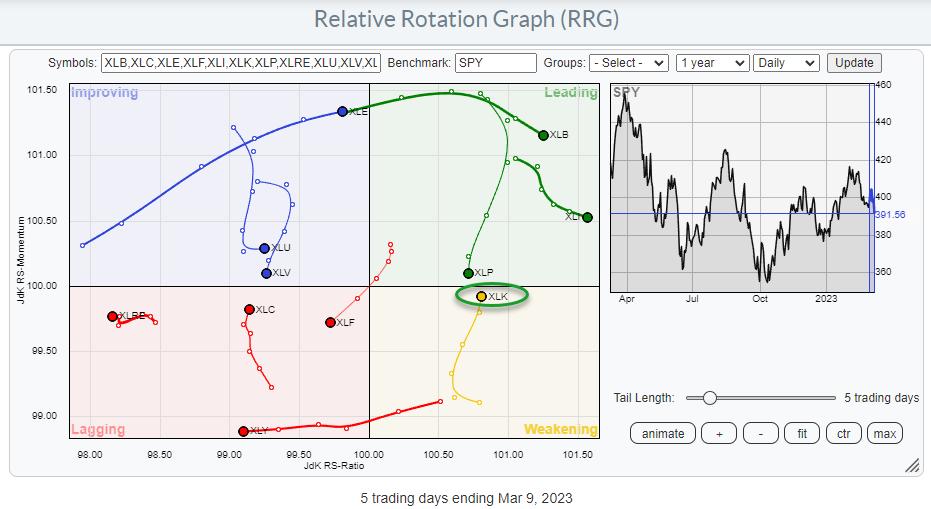Click the XLE data point marker
This screenshot has height=509, width=931.
click(342, 112)
